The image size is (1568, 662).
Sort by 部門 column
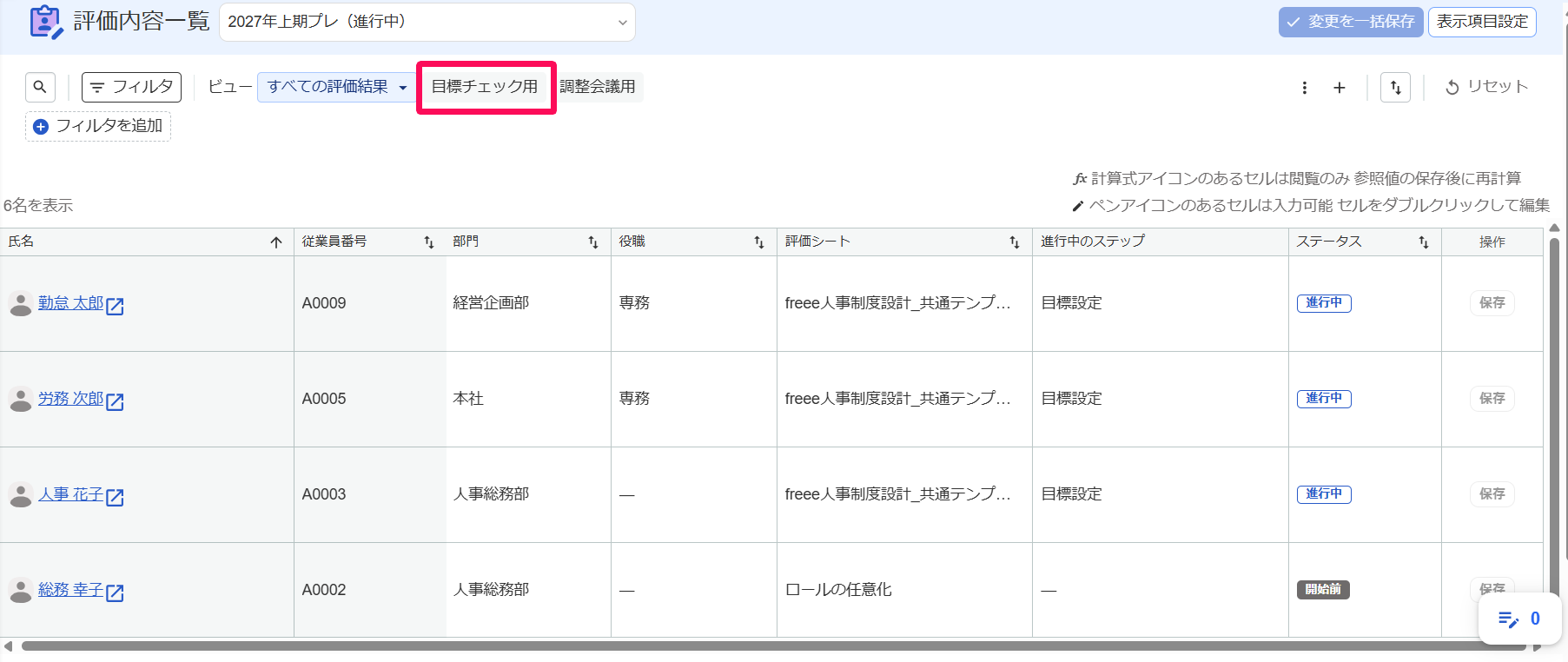pyautogui.click(x=593, y=242)
